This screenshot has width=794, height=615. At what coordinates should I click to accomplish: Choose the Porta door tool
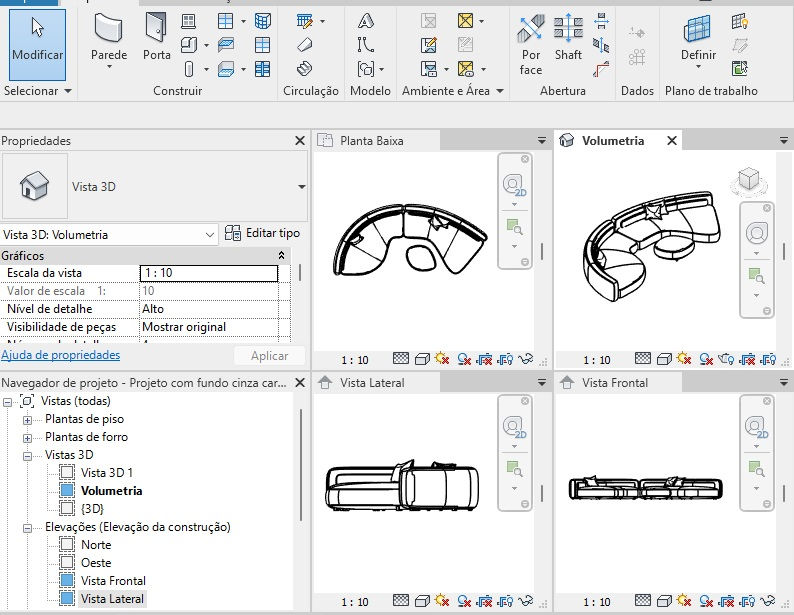coord(156,36)
